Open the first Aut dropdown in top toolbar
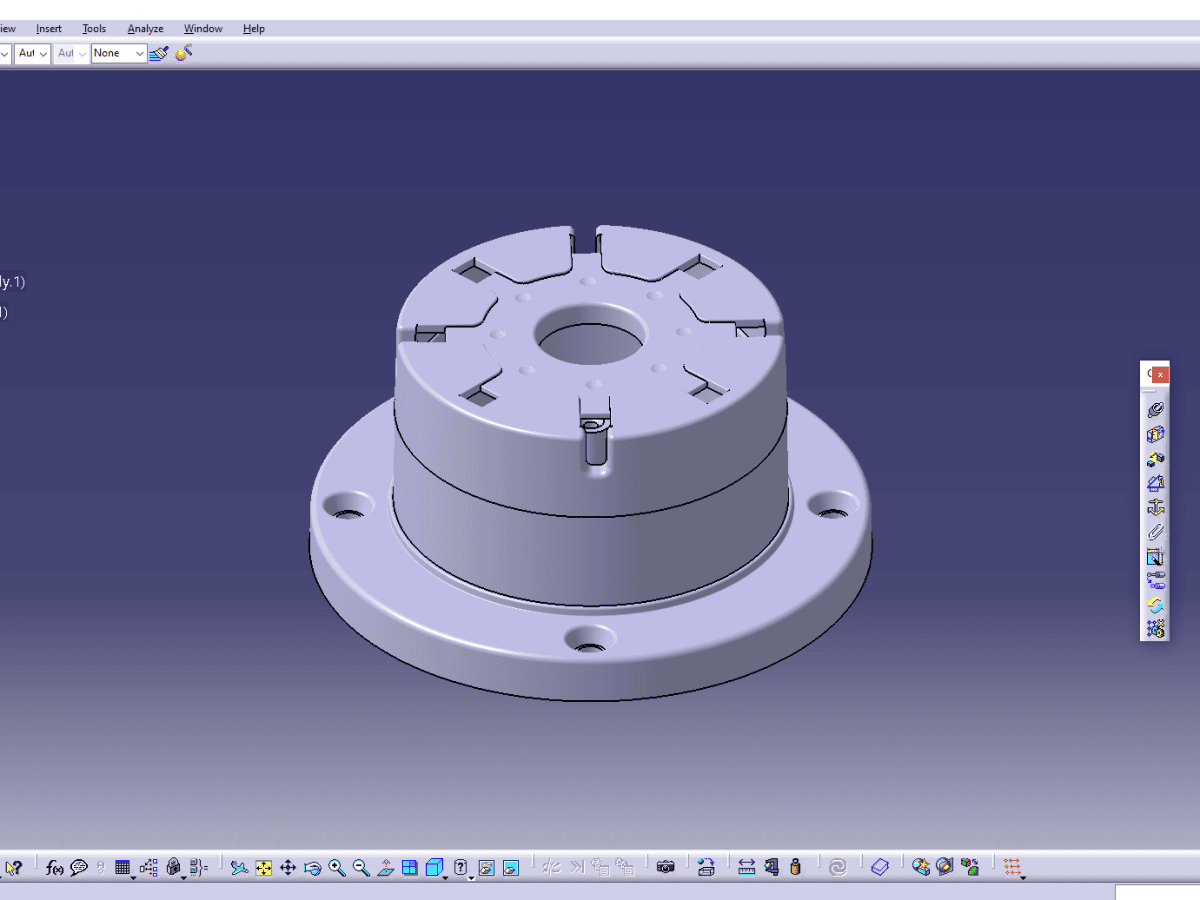This screenshot has width=1200, height=900. coord(33,53)
